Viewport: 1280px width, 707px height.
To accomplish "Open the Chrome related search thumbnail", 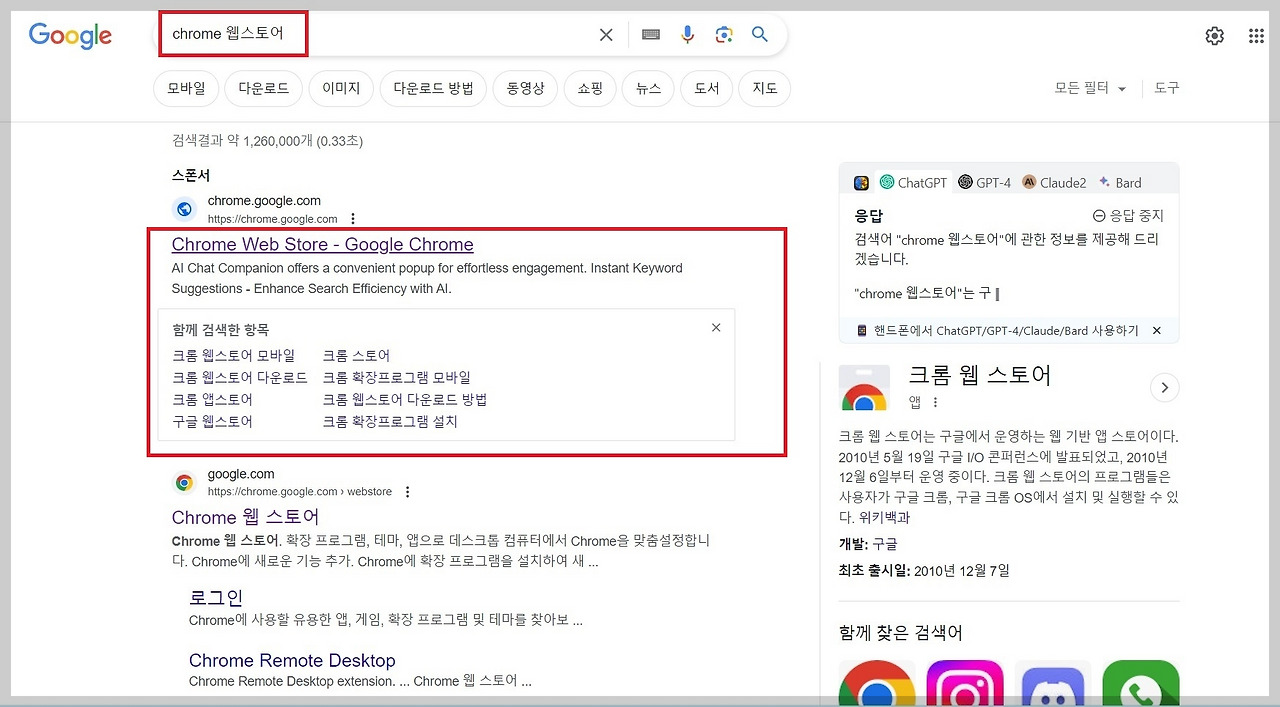I will [x=877, y=683].
